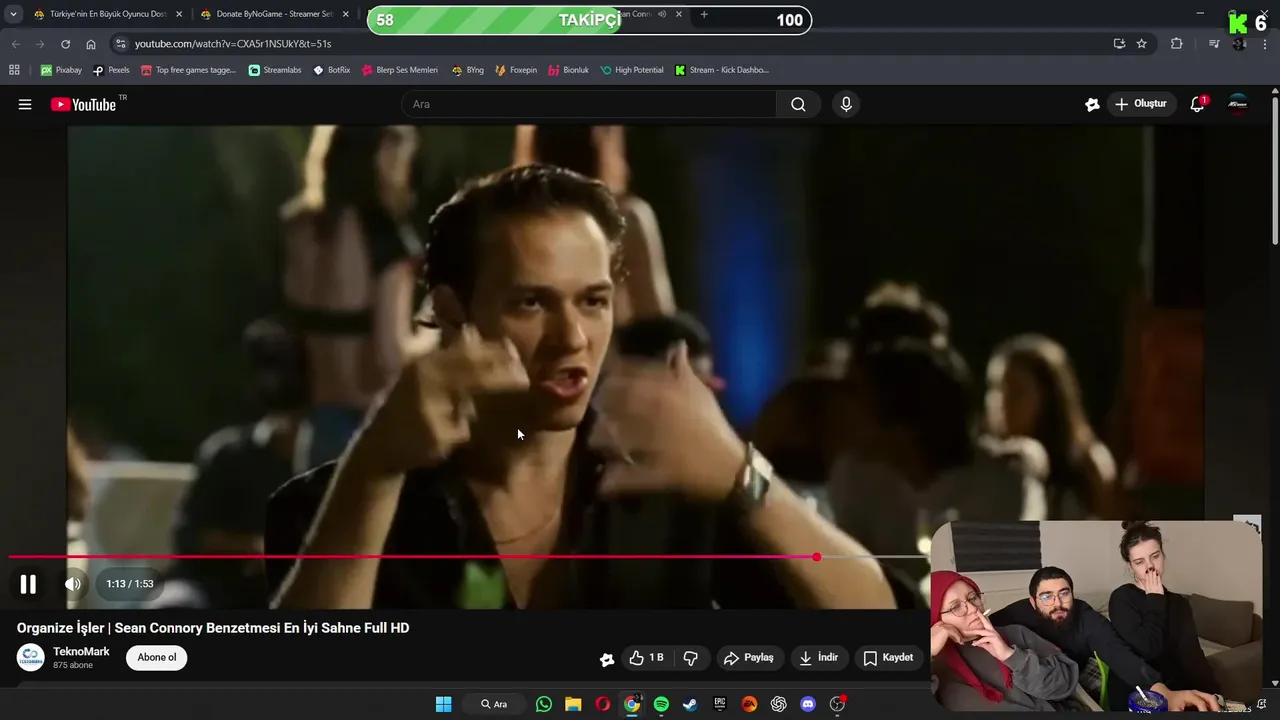Open WhatsApp from the taskbar
Screen dimensions: 1280x720
(544, 704)
